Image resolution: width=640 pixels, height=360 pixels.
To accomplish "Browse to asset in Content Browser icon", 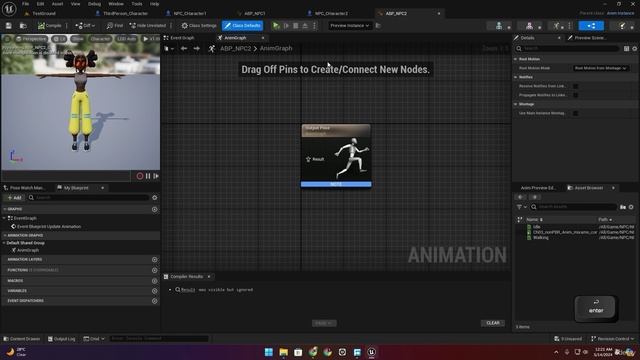I will [23, 26].
